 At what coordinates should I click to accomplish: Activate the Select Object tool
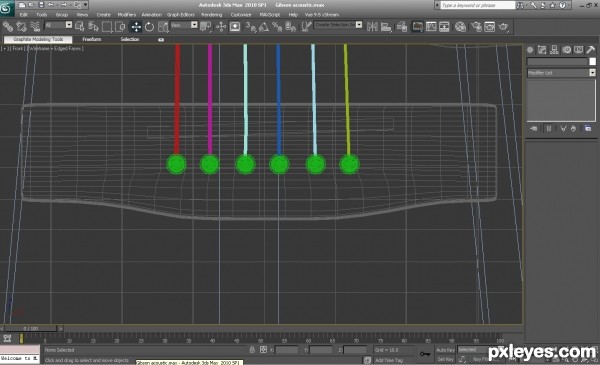[x=80, y=27]
